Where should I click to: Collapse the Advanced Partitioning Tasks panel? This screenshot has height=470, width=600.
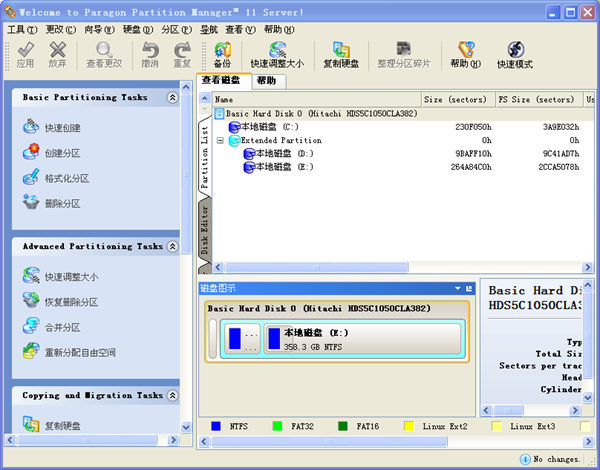tap(172, 246)
